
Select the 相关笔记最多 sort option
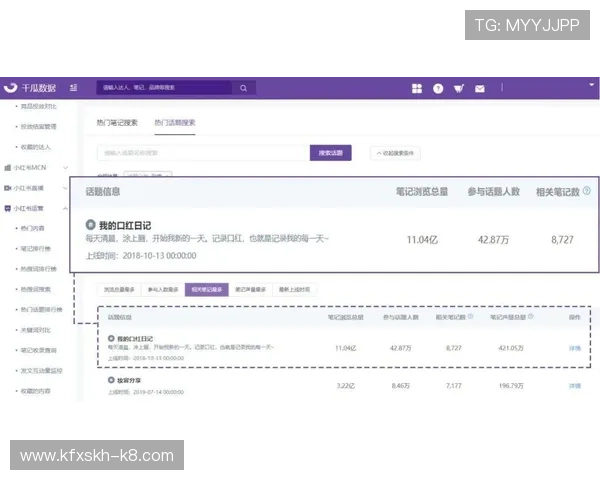207,289
